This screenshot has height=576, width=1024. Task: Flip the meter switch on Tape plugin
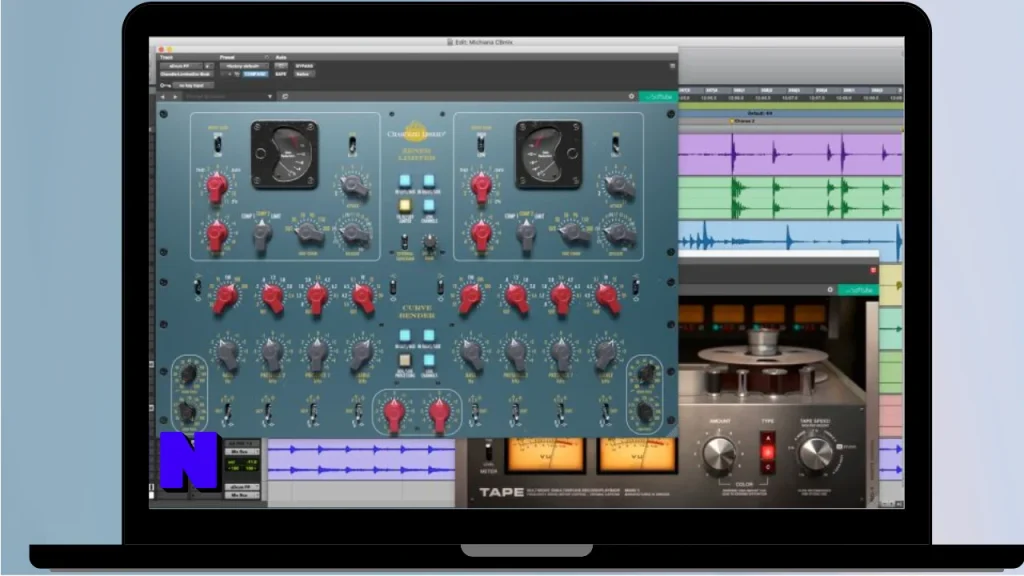(x=488, y=451)
